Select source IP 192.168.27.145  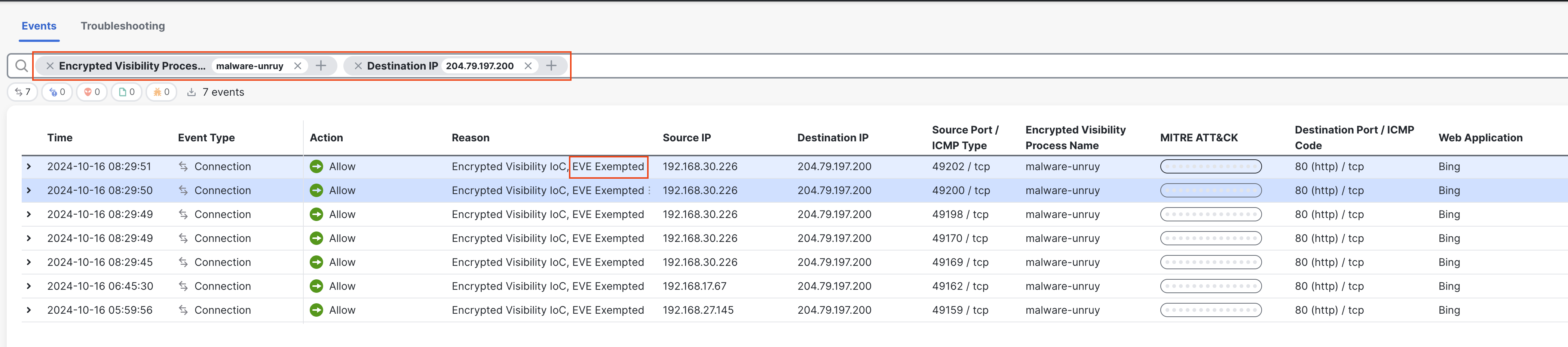click(698, 310)
